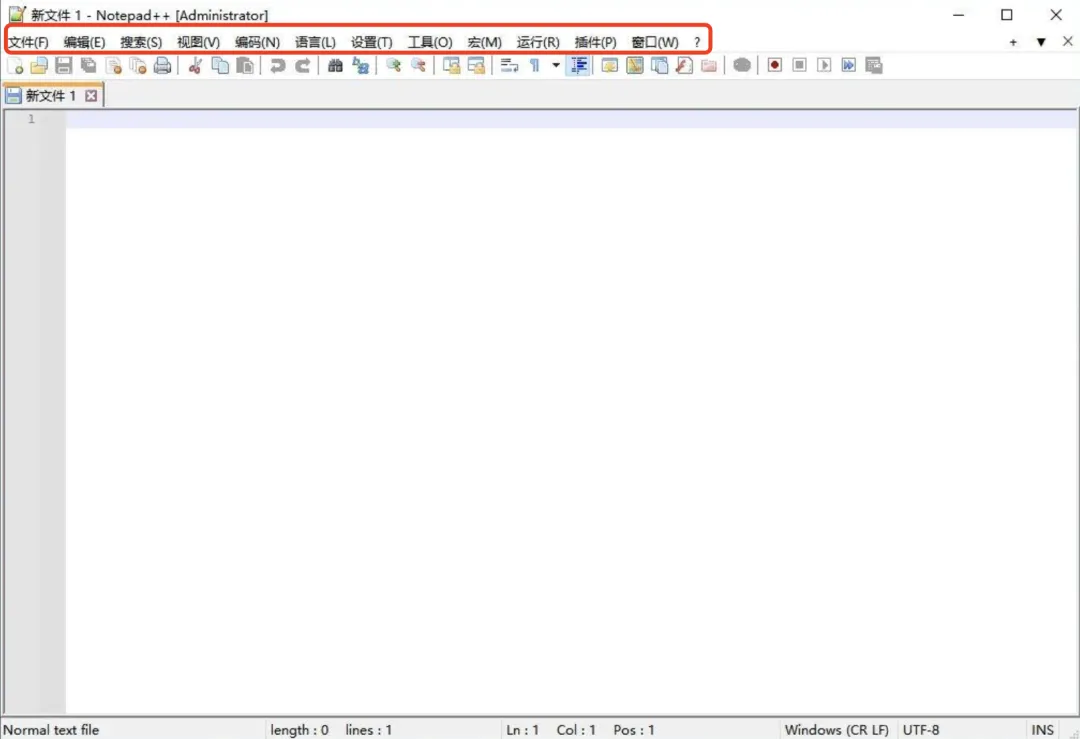The width and height of the screenshot is (1080, 739).
Task: Open the 语言(L) menu
Action: [315, 42]
